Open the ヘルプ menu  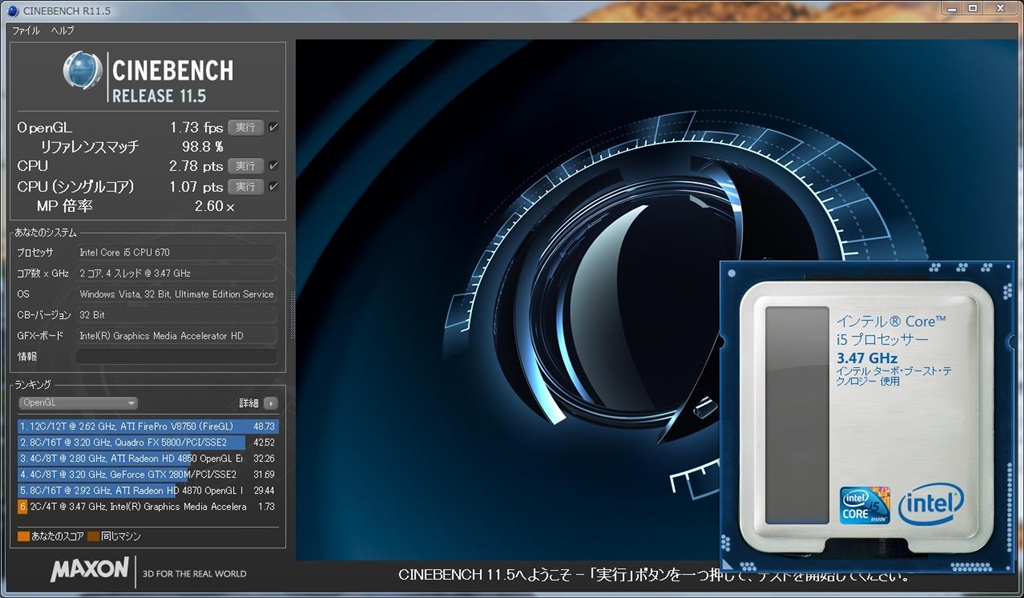(62, 31)
